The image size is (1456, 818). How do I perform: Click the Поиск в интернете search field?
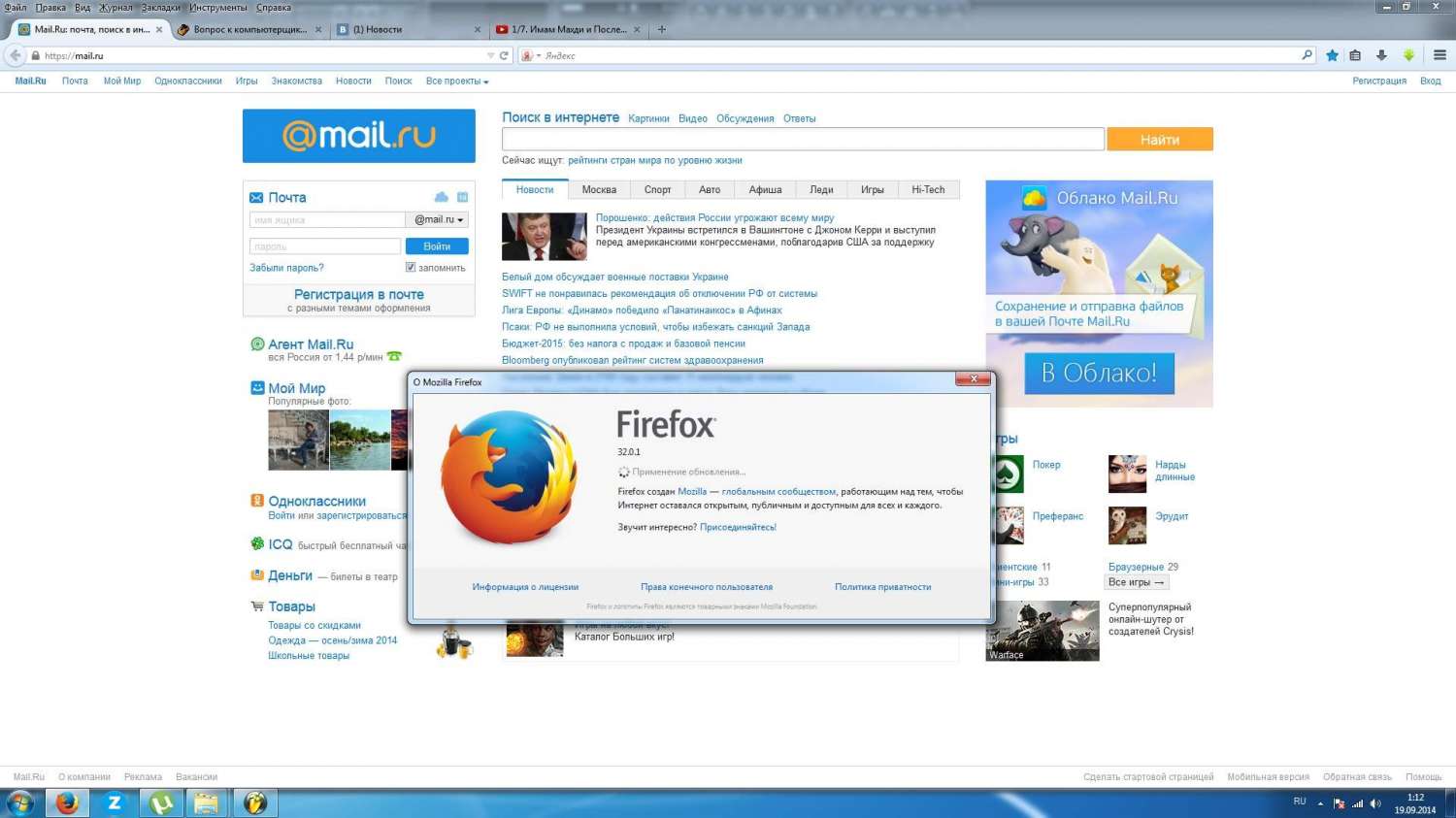[x=803, y=139]
